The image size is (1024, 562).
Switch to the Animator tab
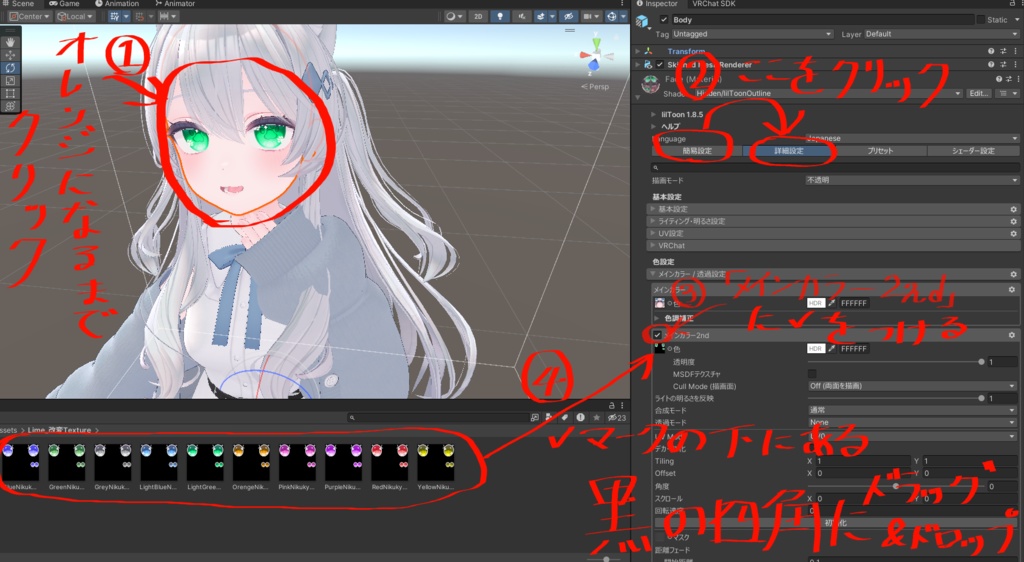pos(175,4)
